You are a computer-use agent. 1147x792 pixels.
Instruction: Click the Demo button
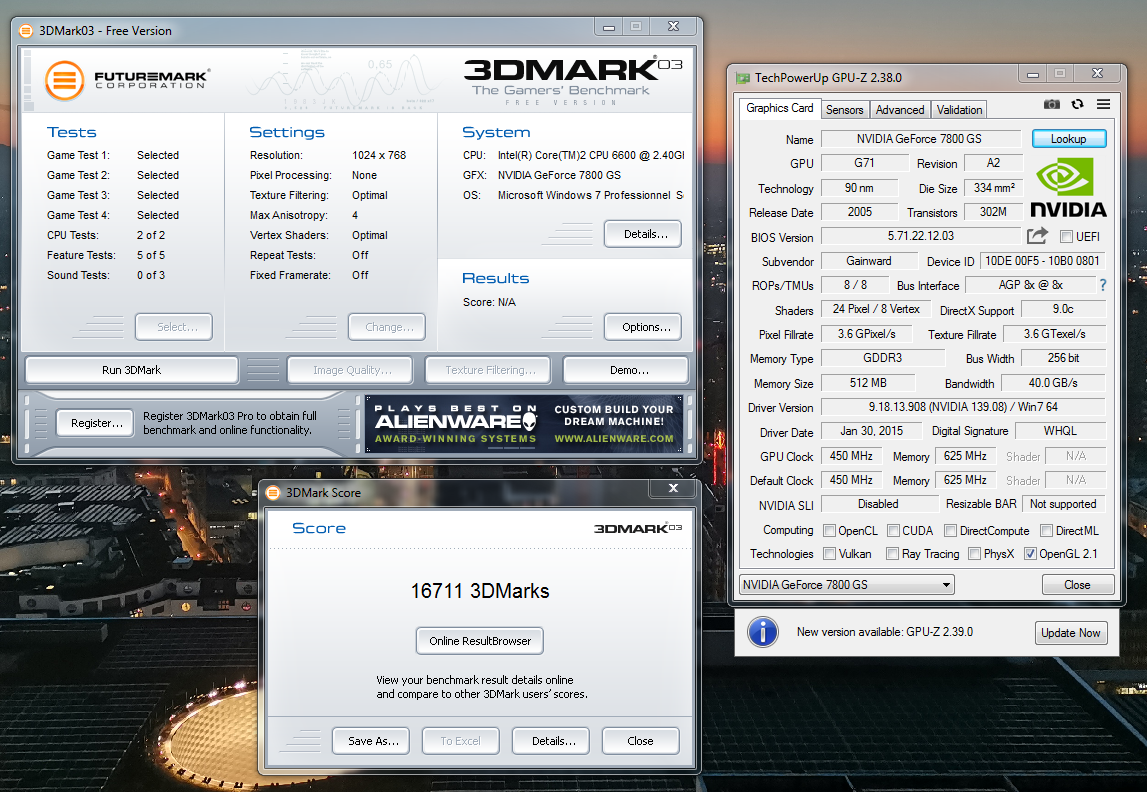pyautogui.click(x=626, y=370)
